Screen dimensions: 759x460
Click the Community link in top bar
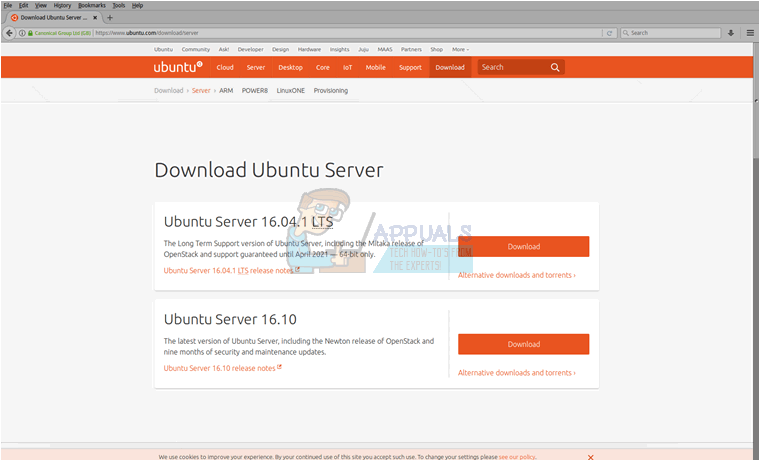[196, 49]
